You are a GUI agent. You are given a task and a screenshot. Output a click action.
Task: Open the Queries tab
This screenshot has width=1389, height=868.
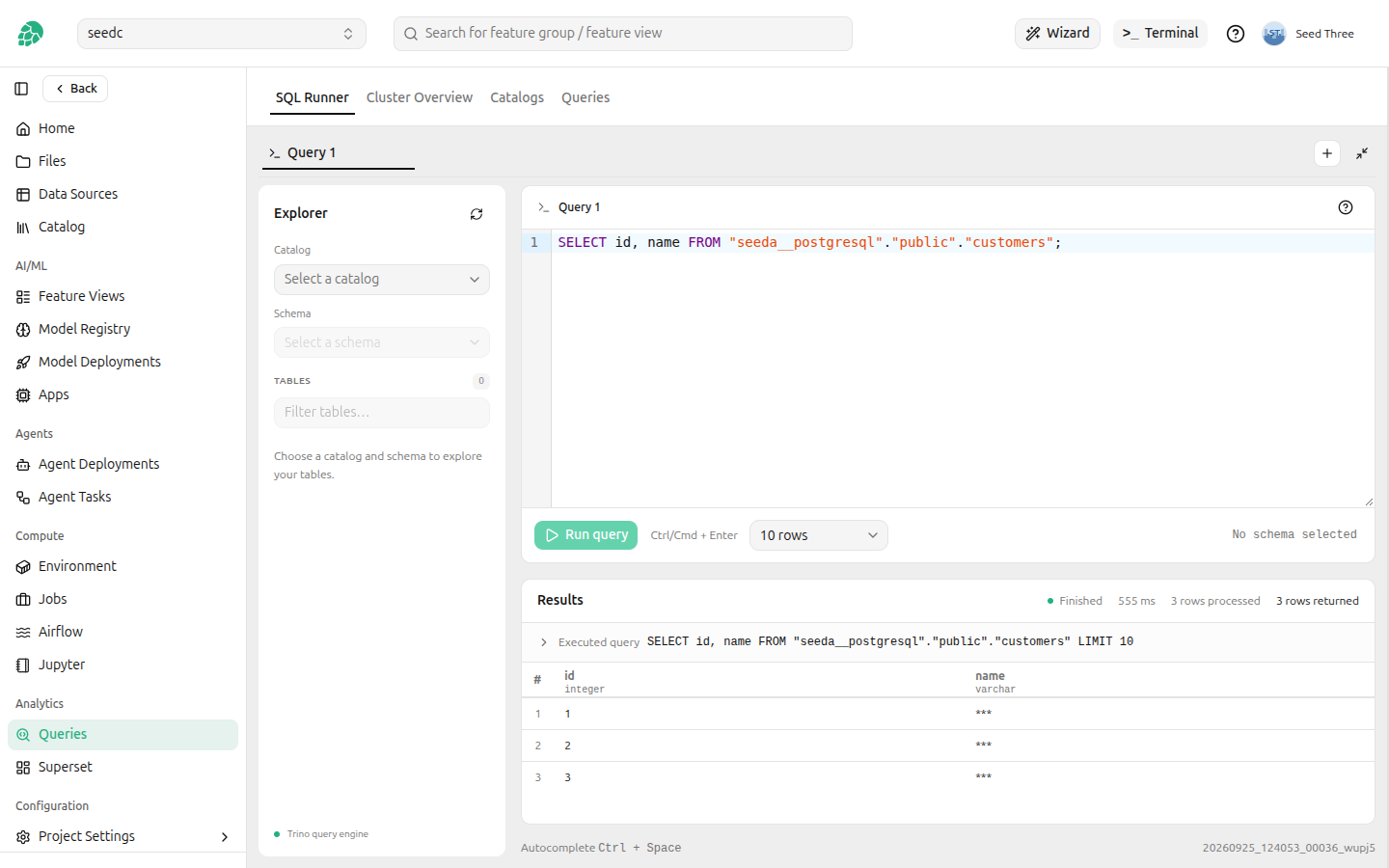pos(586,97)
